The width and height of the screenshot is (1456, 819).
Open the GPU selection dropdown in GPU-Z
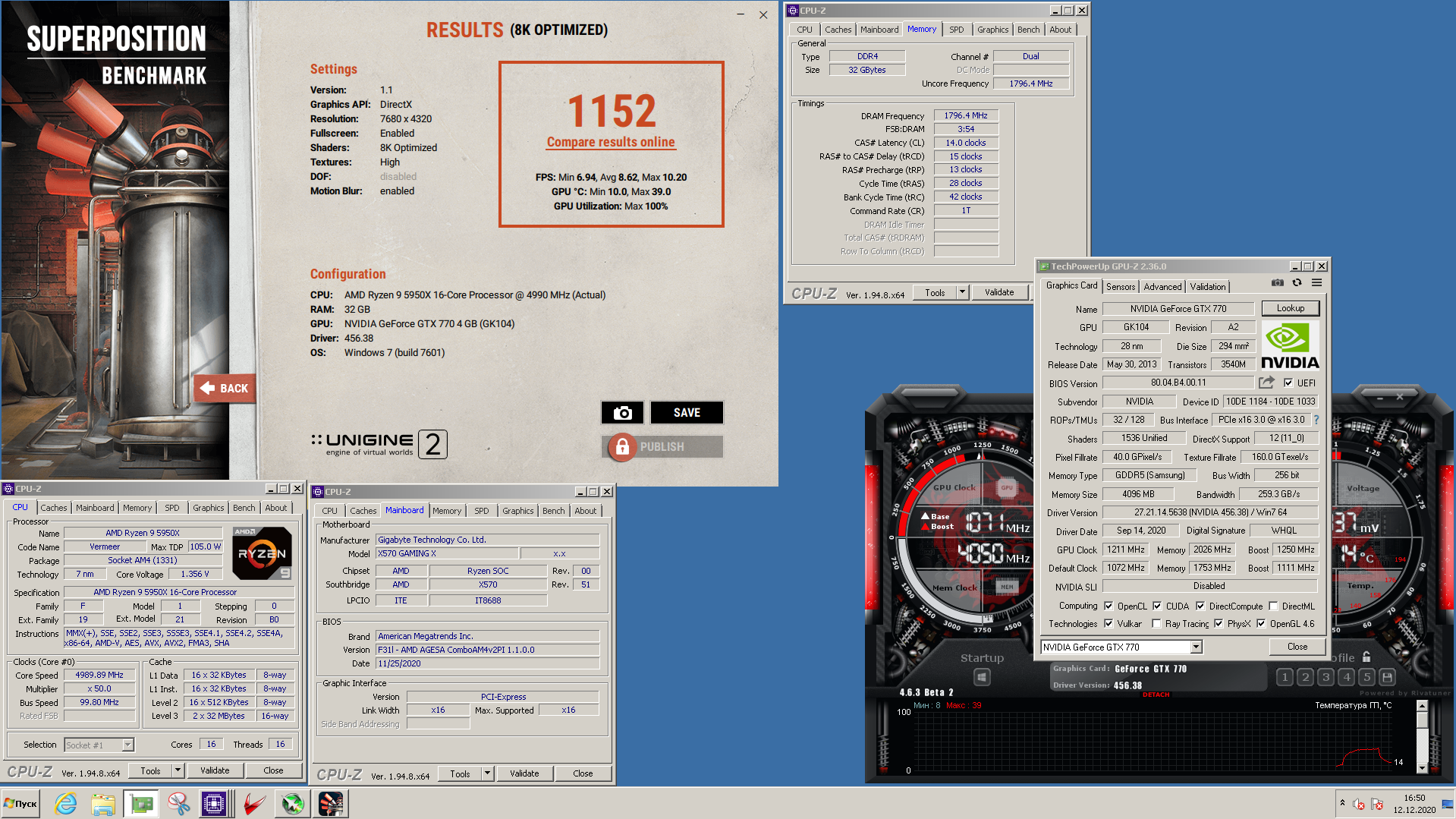point(1196,647)
